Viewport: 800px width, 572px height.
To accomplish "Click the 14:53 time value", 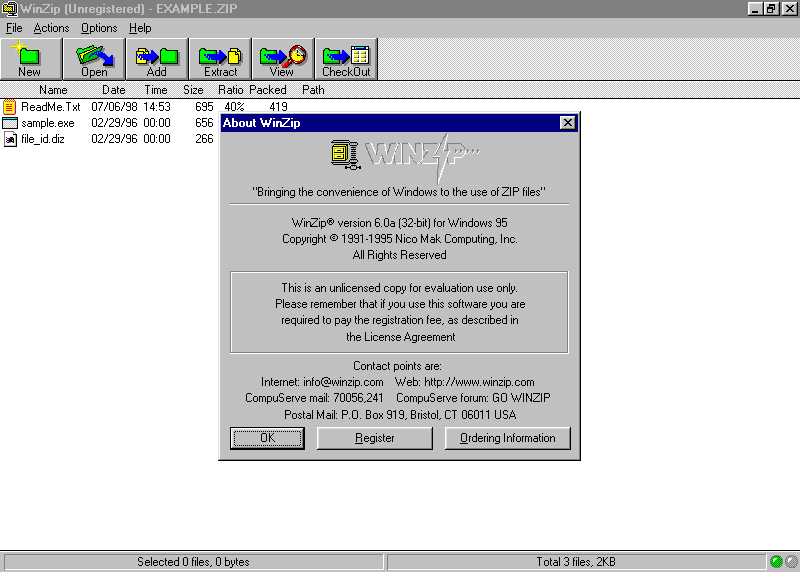I will (157, 107).
